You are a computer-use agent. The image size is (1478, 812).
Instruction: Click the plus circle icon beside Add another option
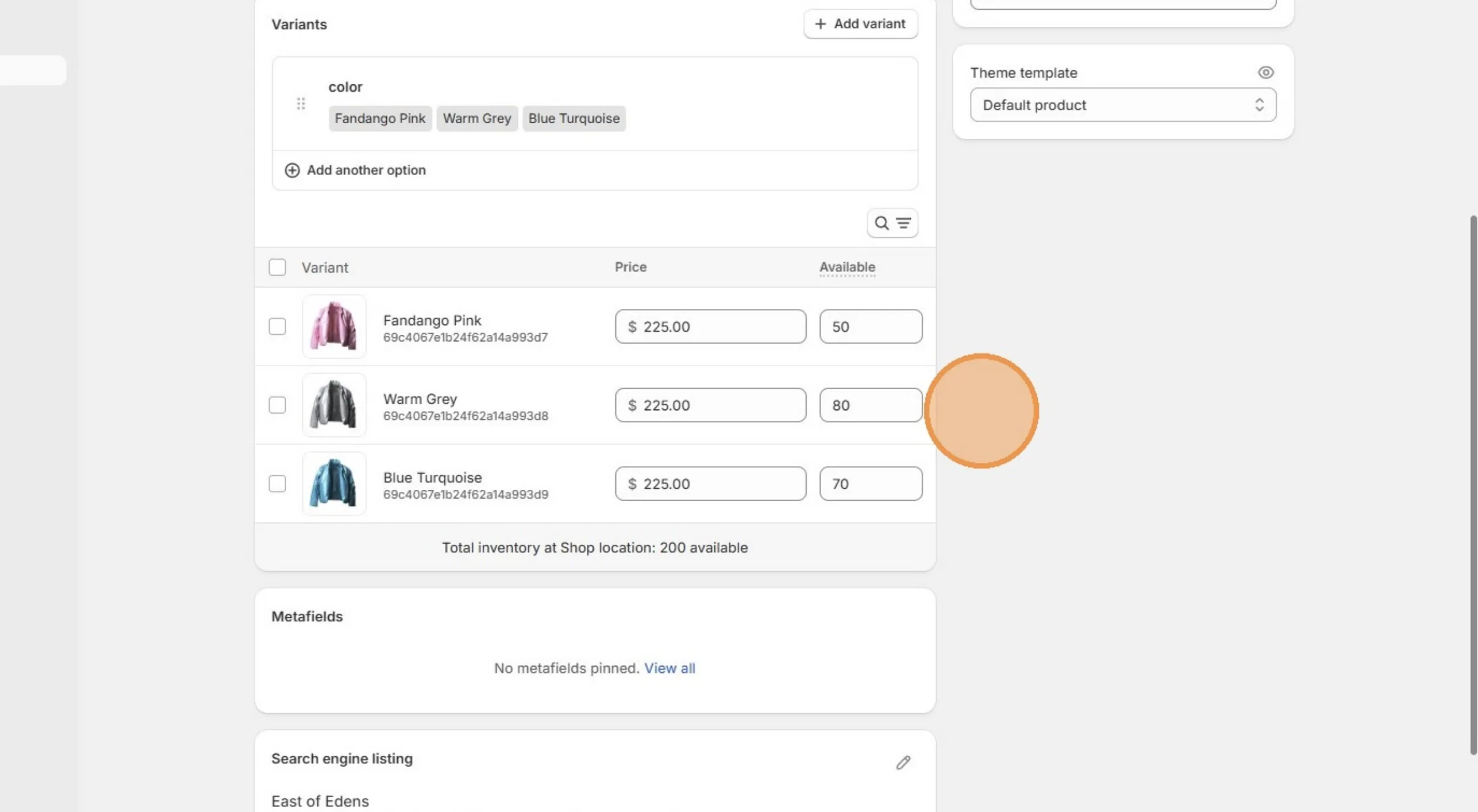point(292,170)
